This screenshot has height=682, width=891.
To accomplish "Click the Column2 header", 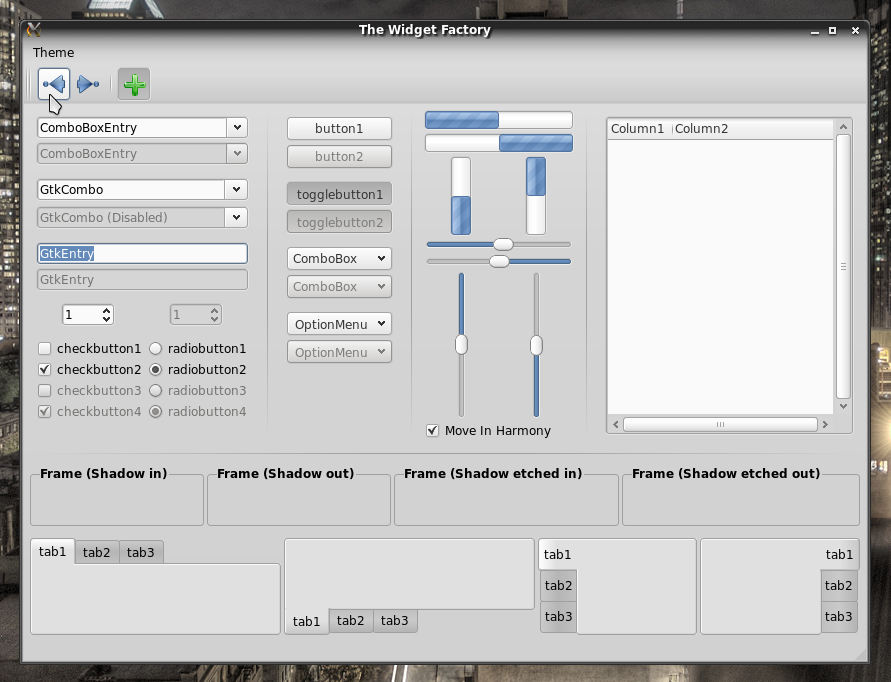I will click(752, 128).
